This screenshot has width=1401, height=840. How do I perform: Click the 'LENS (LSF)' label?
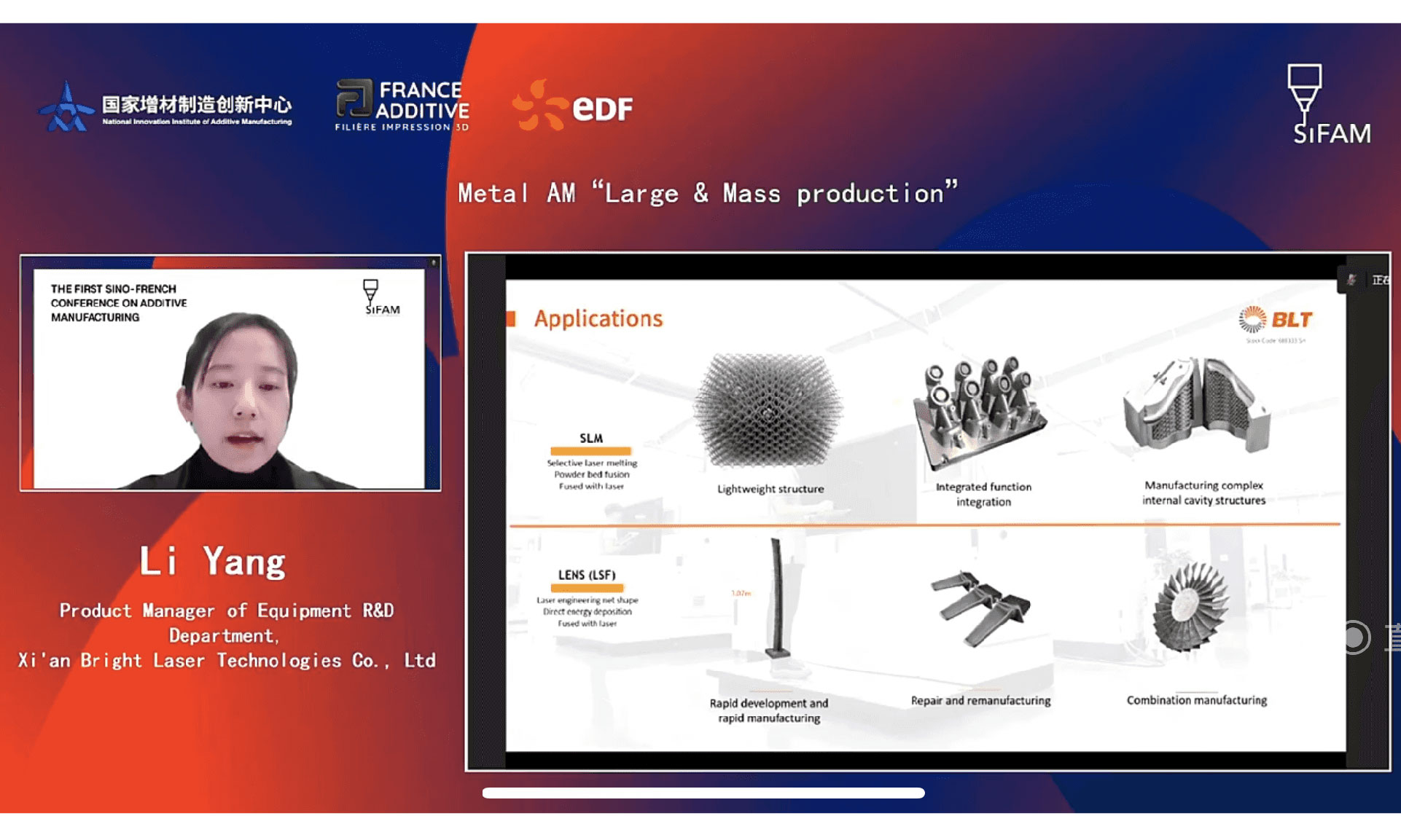click(587, 575)
